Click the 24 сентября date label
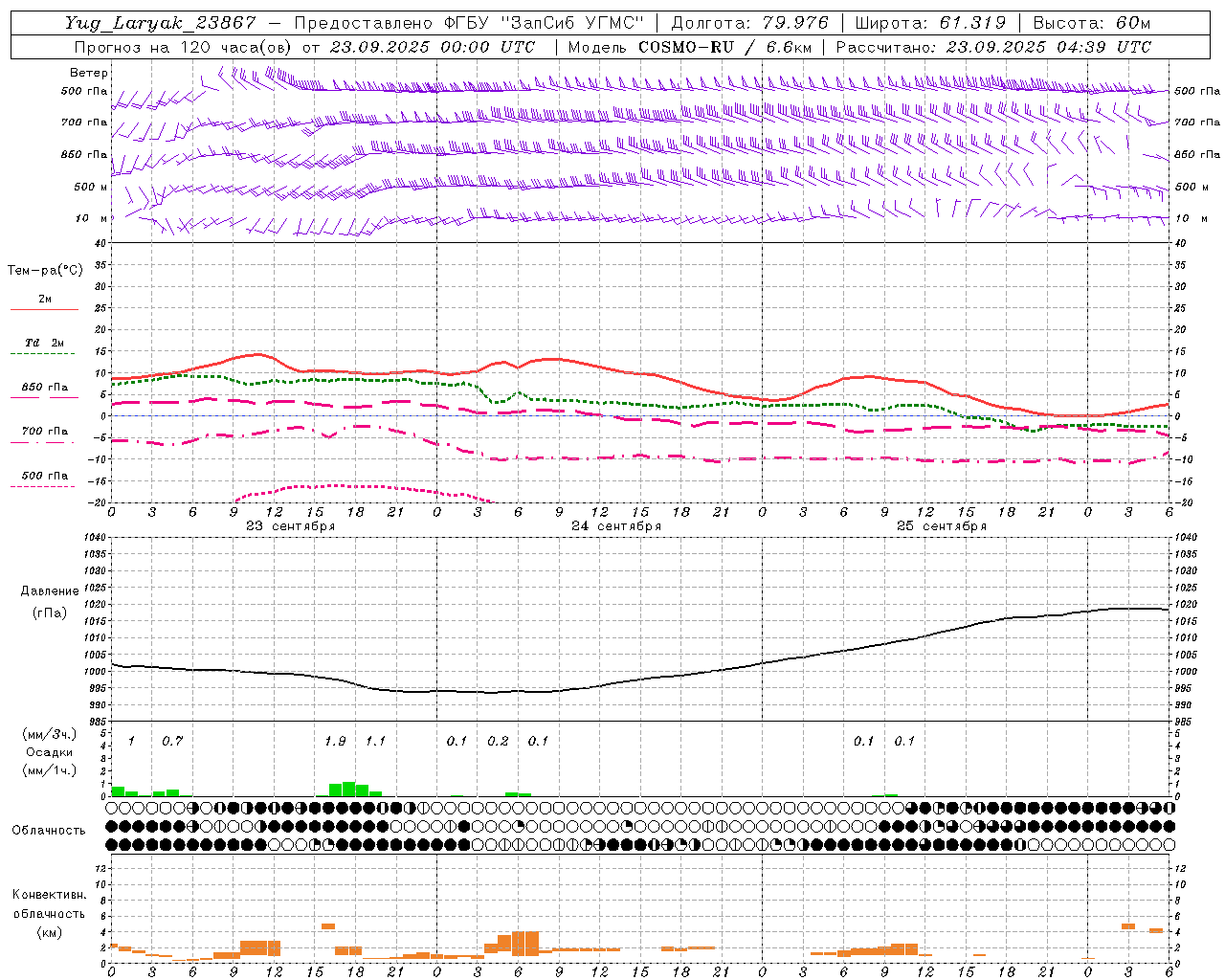1225x980 pixels. 615,526
